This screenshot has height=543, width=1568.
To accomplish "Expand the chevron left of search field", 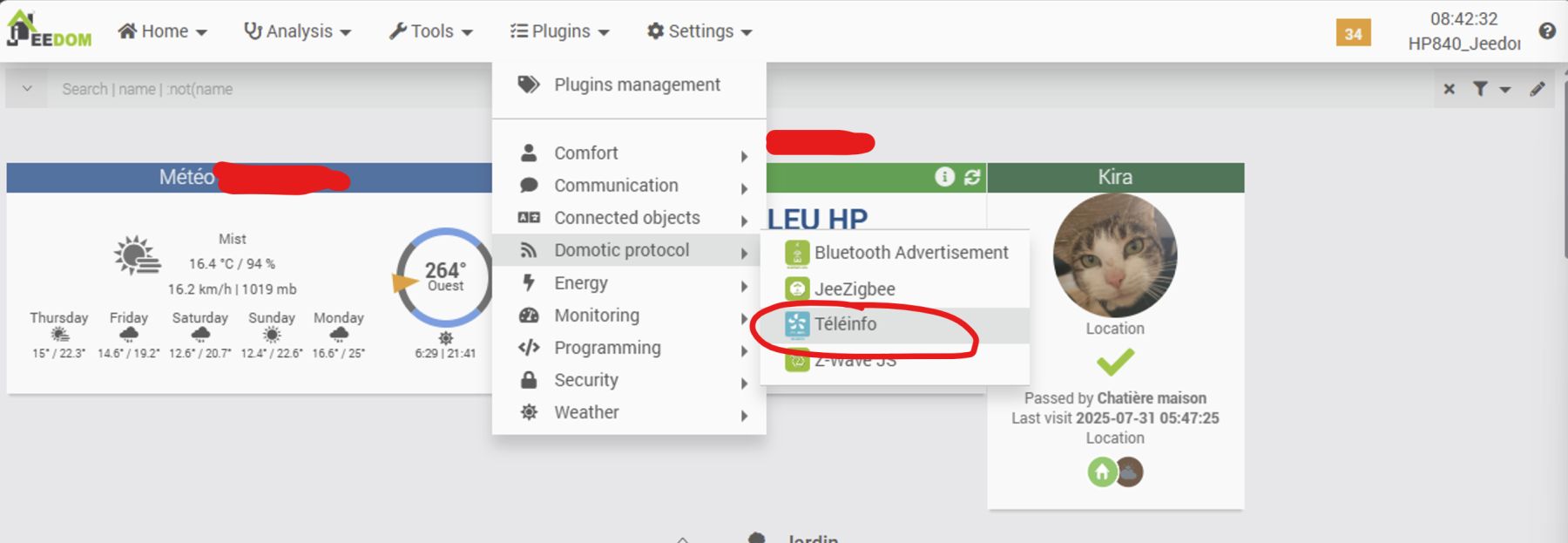I will pyautogui.click(x=27, y=89).
